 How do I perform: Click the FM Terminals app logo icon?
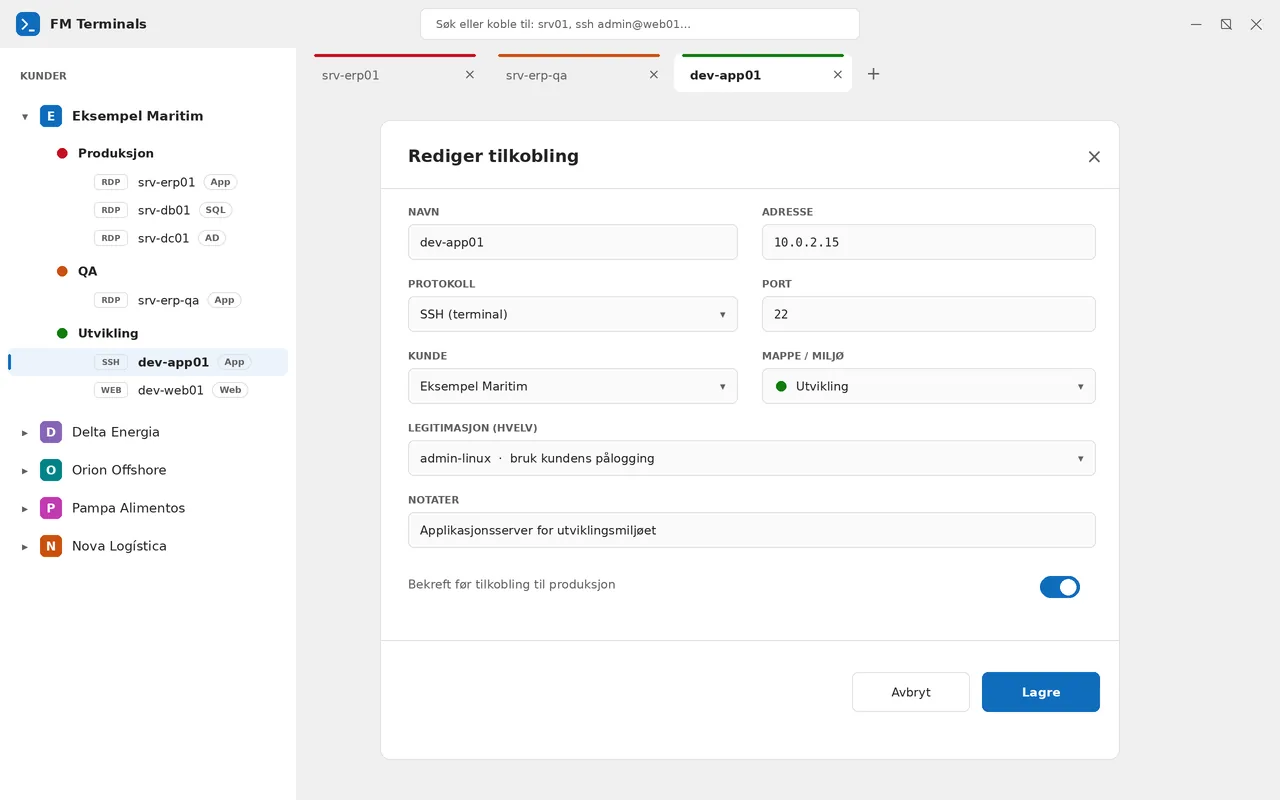click(x=28, y=24)
